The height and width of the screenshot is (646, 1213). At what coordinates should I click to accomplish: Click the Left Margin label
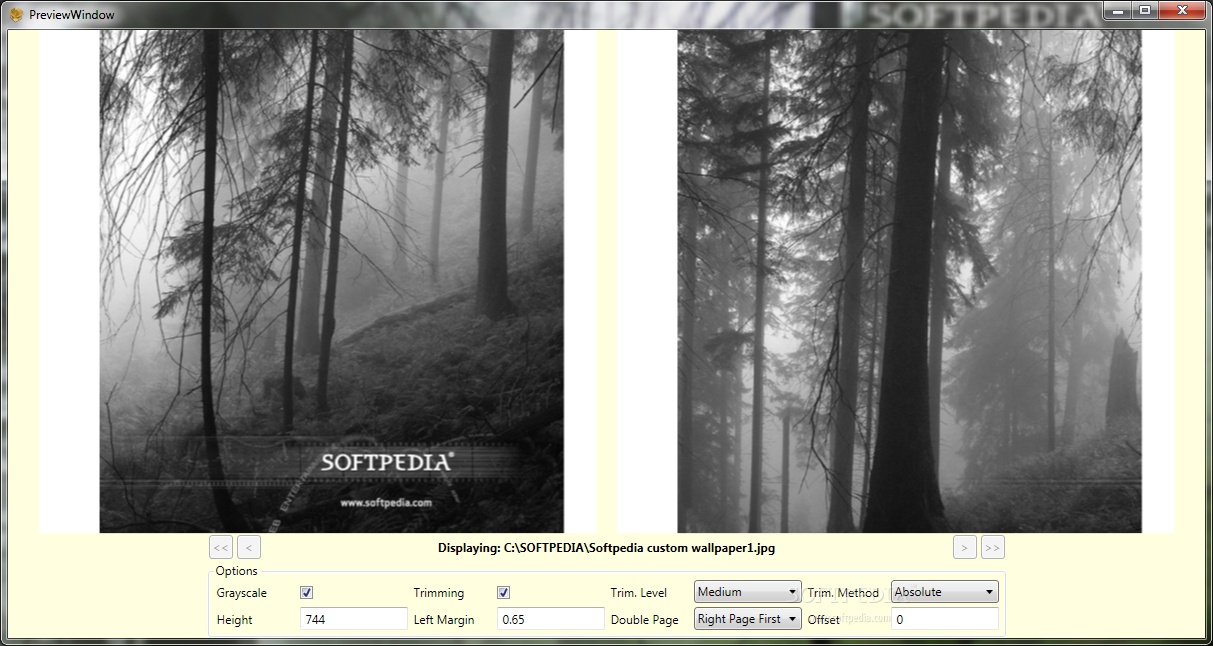click(444, 620)
